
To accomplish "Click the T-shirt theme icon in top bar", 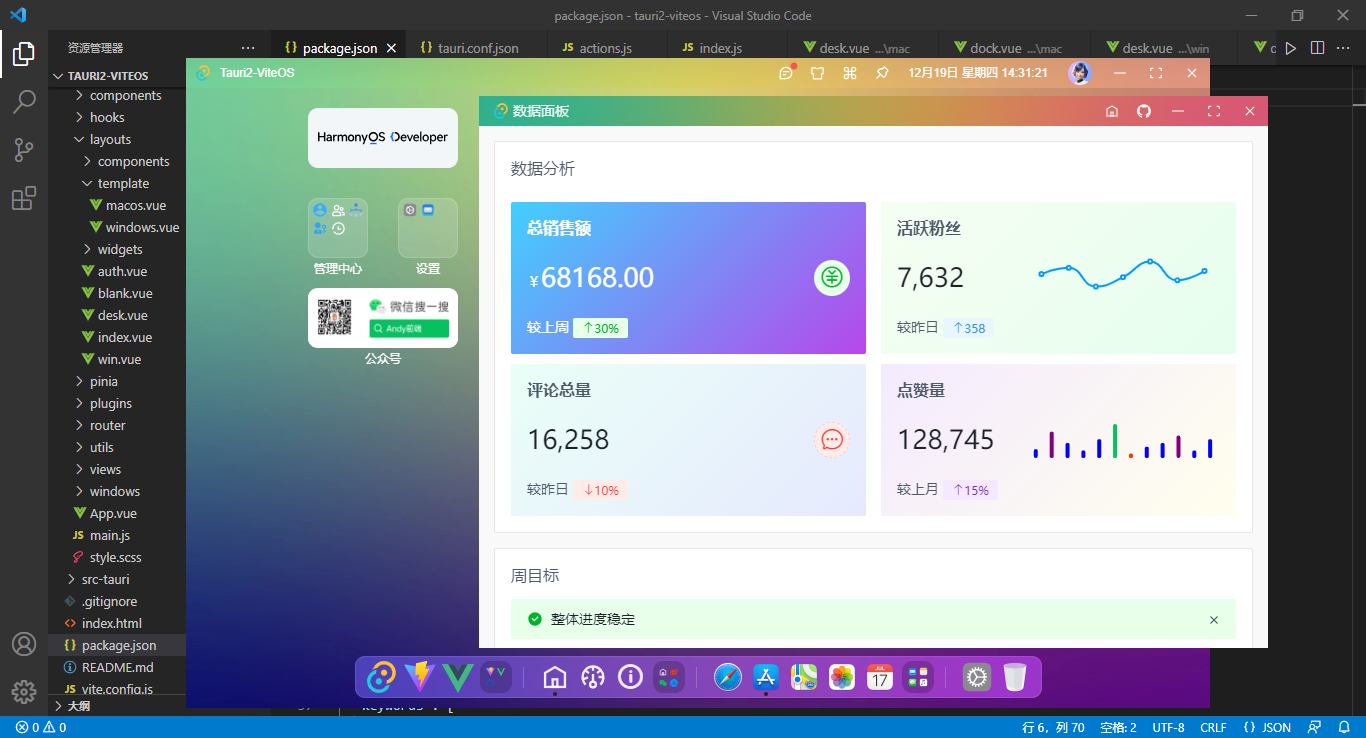I will tap(817, 73).
